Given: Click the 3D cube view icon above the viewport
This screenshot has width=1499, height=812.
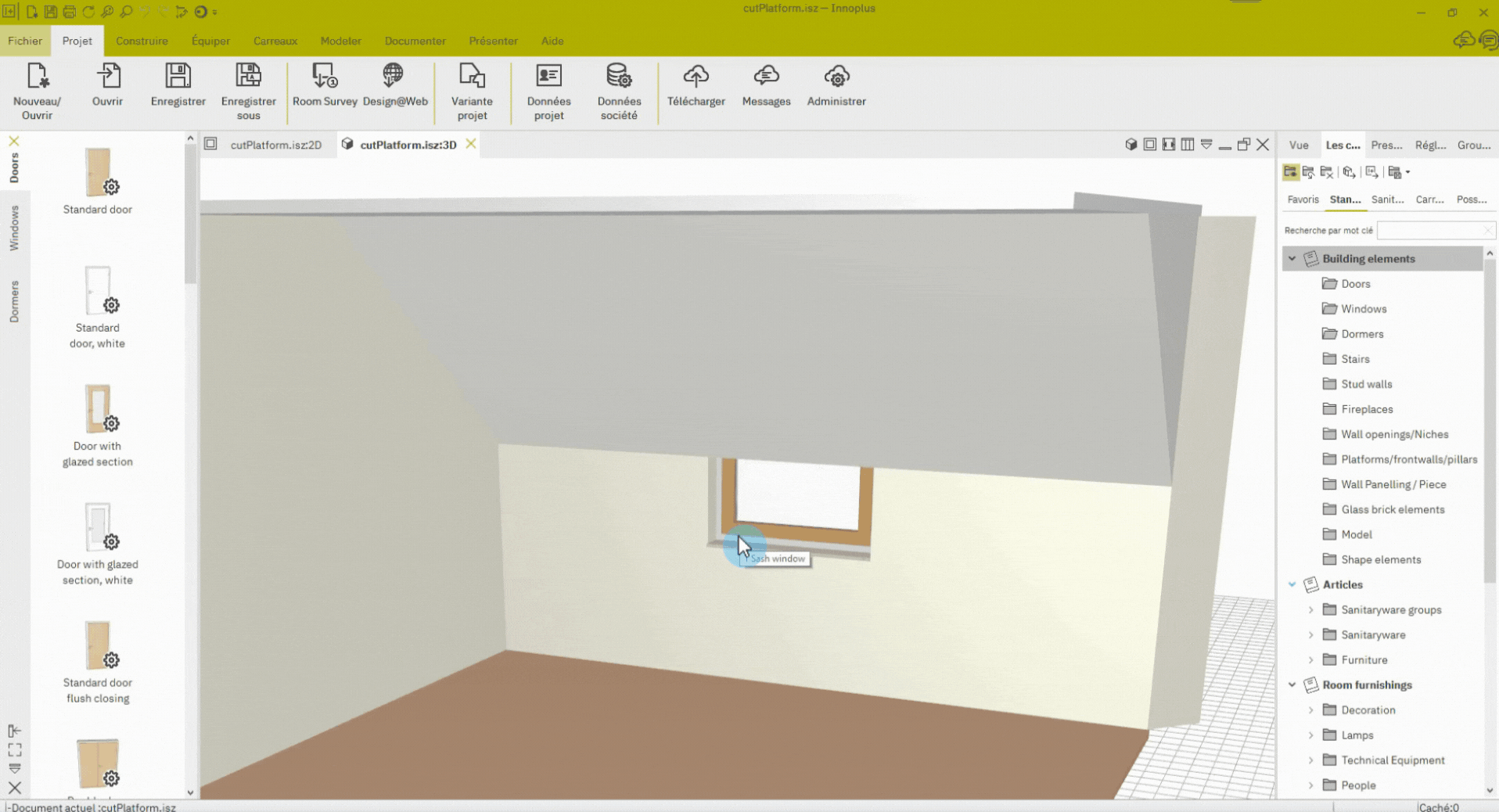Looking at the screenshot, I should pos(1131,145).
